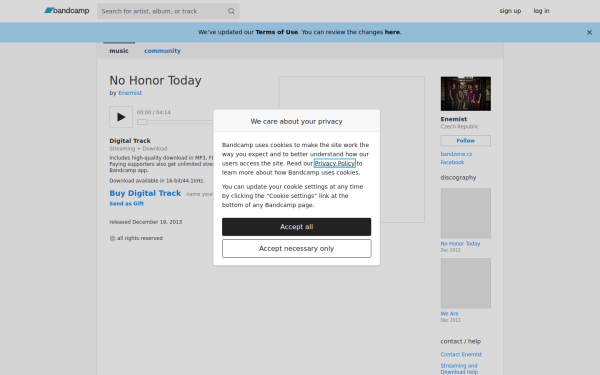Open the Privacy Policy link
The image size is (600, 375).
pos(335,163)
